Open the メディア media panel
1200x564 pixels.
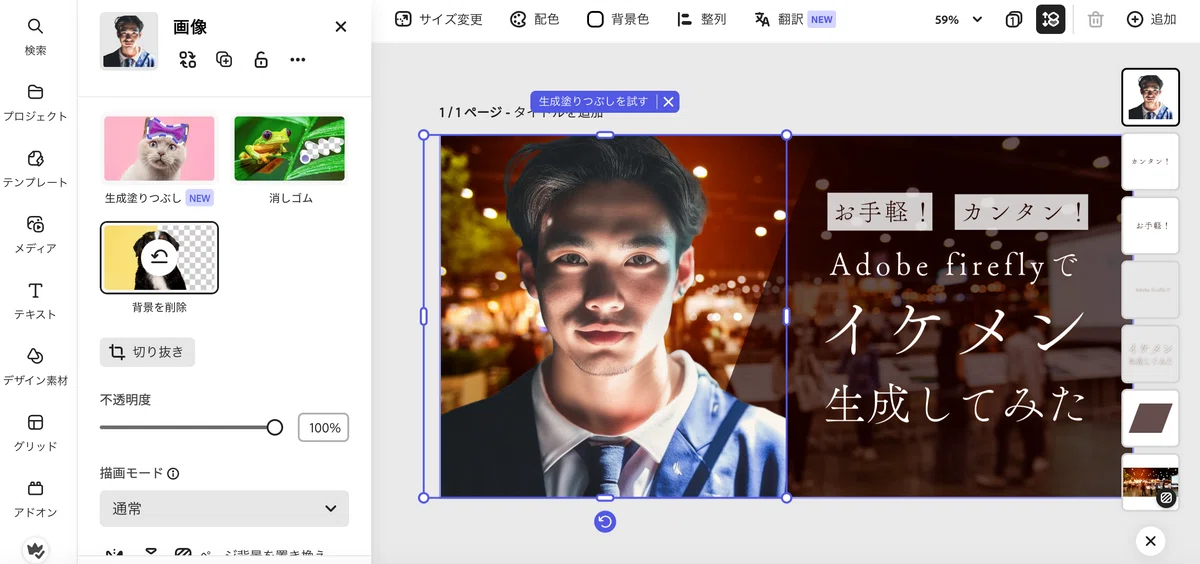(35, 234)
